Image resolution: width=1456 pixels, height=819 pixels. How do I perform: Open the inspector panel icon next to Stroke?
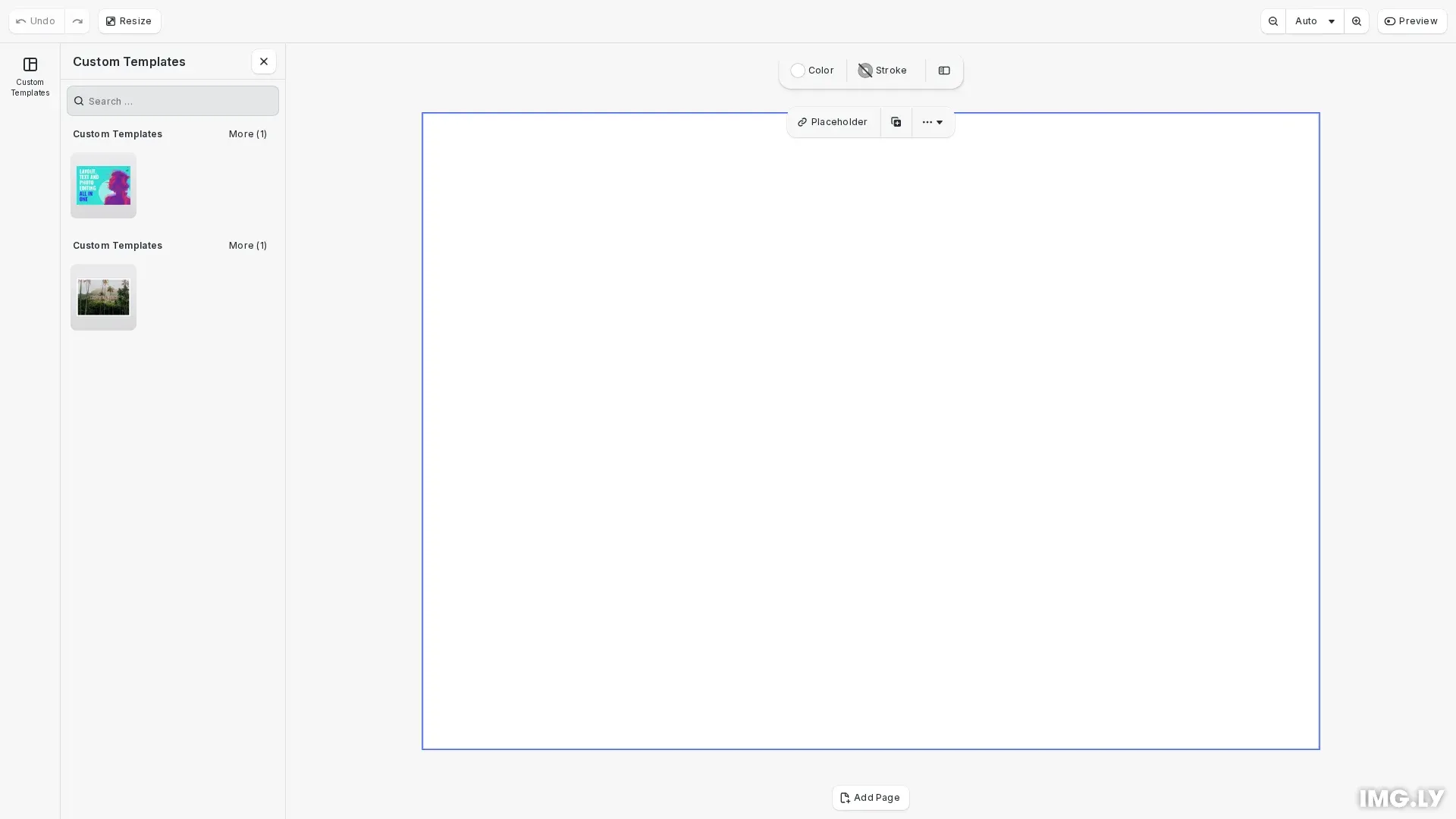pos(944,71)
